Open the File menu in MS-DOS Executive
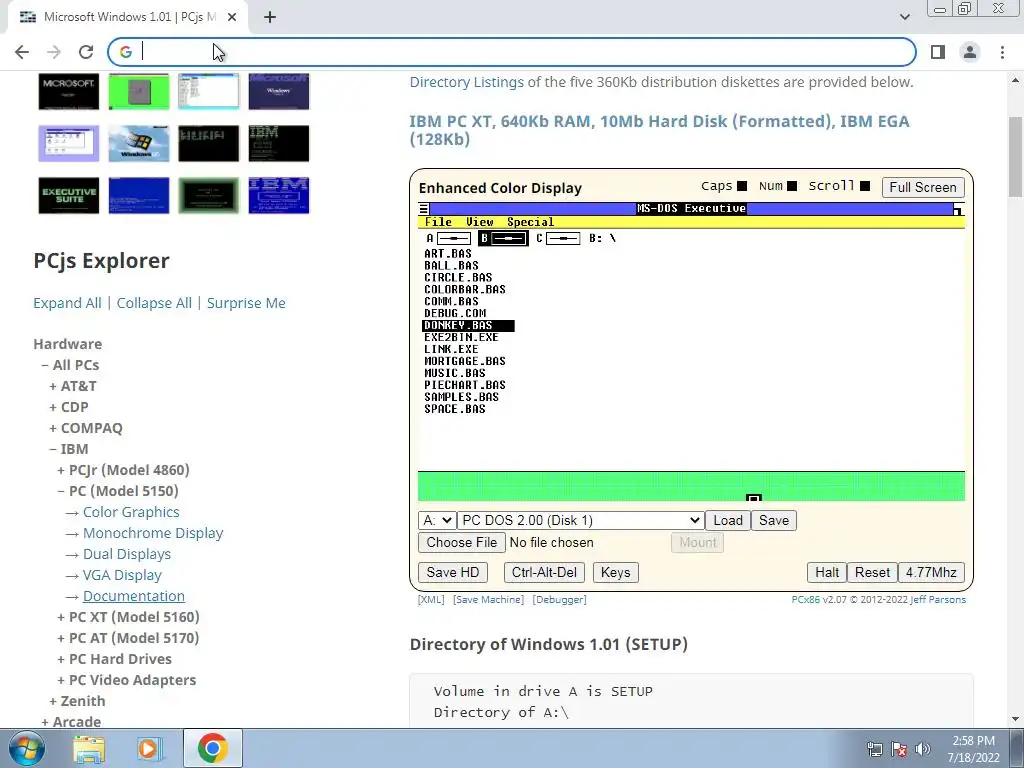This screenshot has width=1024, height=768. [438, 222]
